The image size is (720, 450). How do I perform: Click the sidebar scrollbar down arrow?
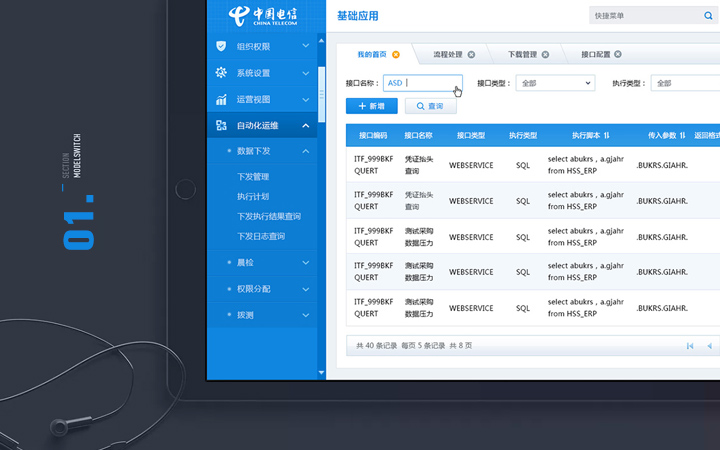coord(321,372)
